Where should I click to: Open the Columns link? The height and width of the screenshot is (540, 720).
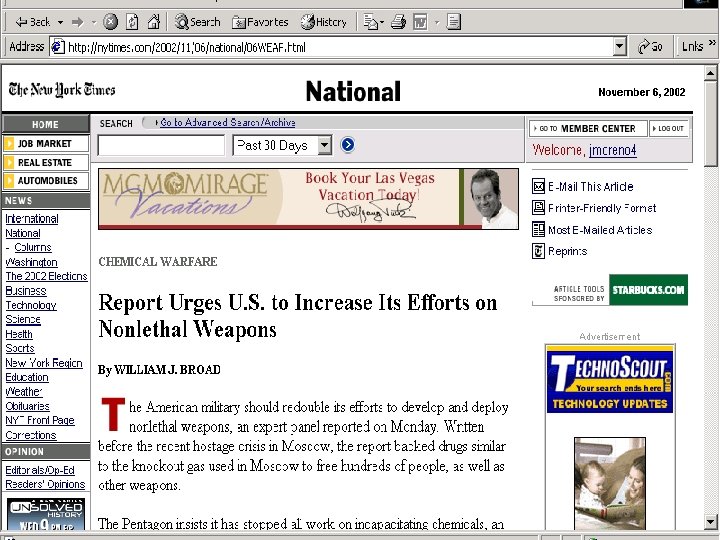33,248
